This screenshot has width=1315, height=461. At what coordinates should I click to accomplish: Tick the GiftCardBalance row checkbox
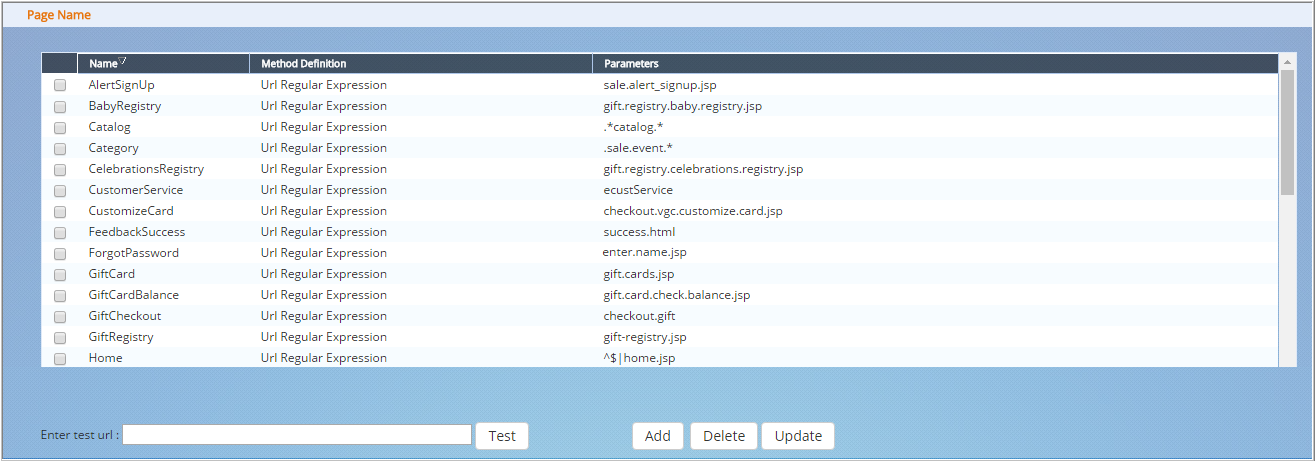click(x=60, y=295)
